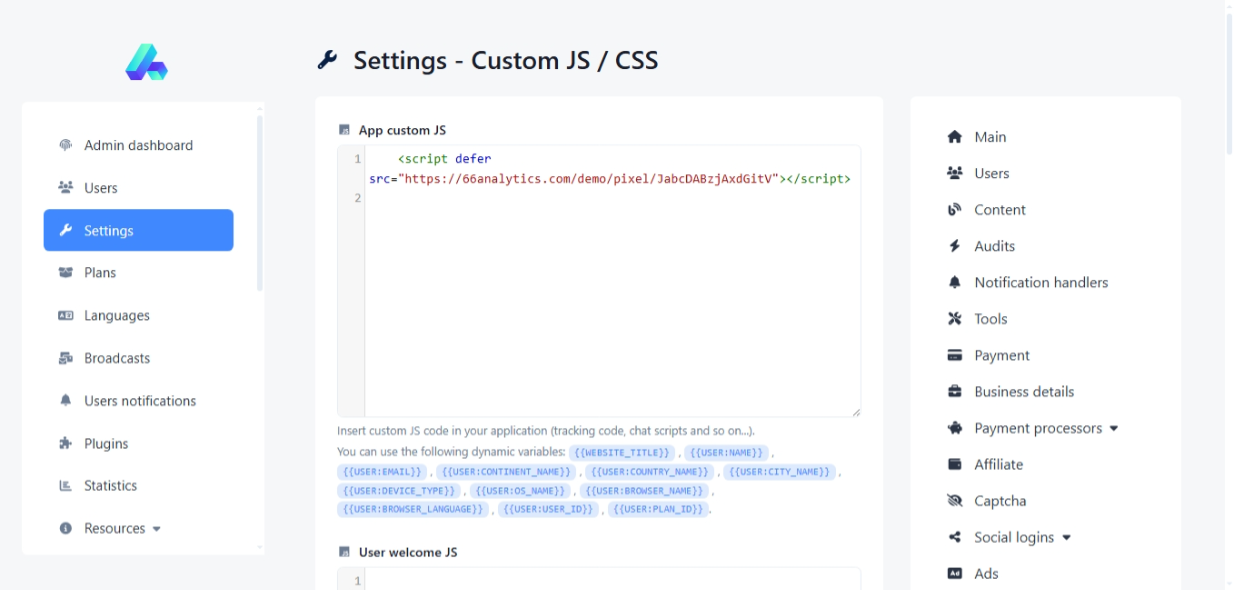Click the crossed-out eye icon for Captcha
This screenshot has width=1234, height=590.
point(954,501)
